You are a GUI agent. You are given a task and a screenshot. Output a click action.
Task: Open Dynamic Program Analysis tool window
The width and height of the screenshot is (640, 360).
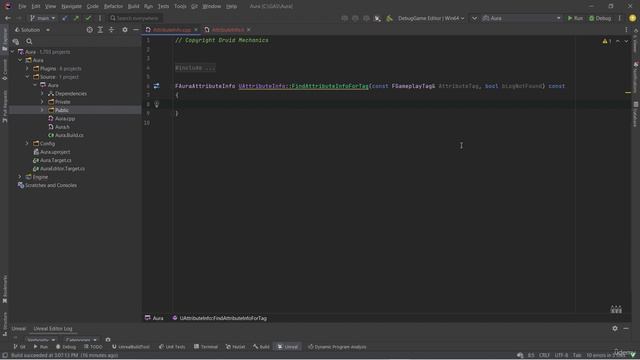coord(337,347)
